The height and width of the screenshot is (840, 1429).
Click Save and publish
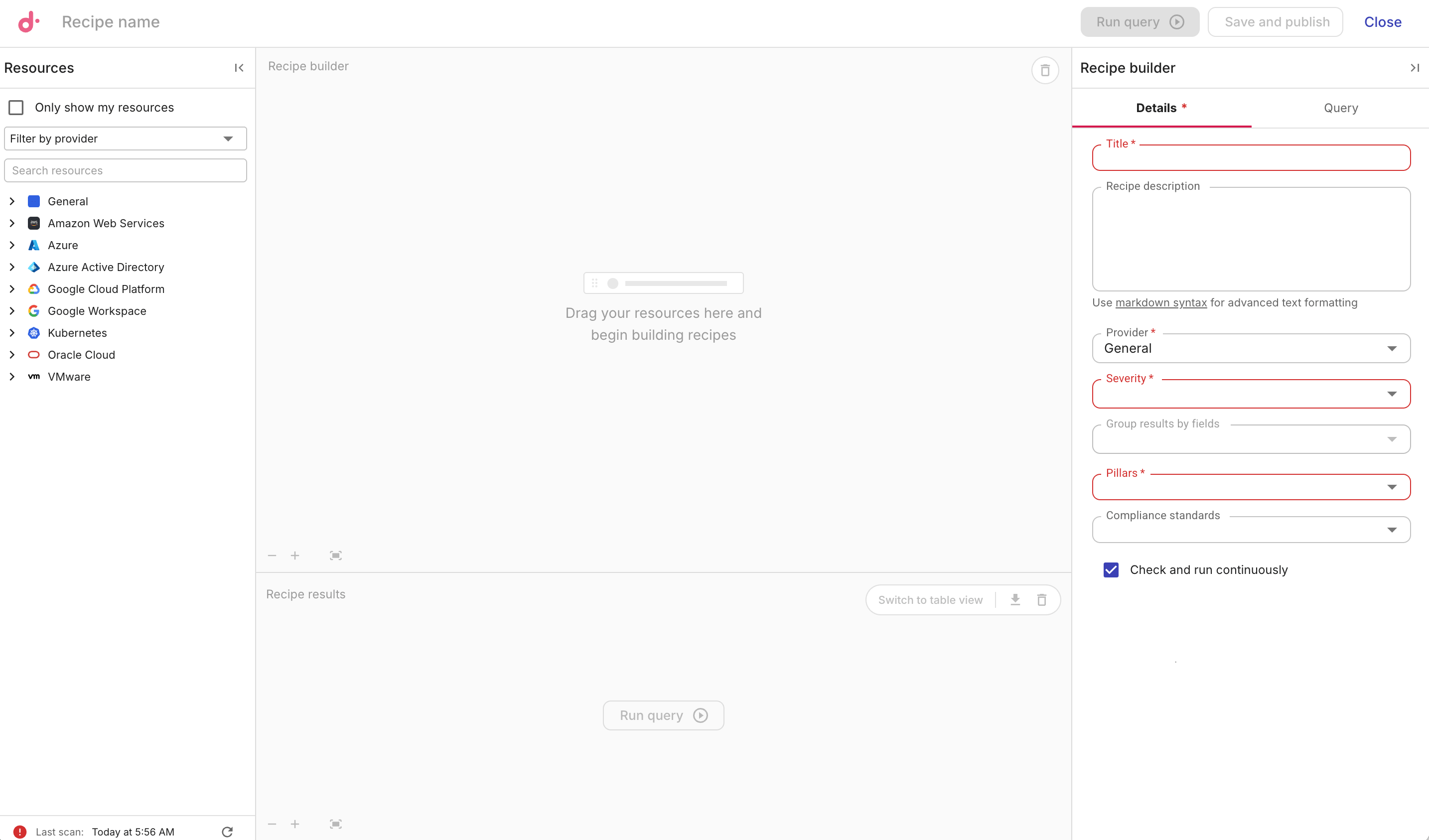[1275, 21]
